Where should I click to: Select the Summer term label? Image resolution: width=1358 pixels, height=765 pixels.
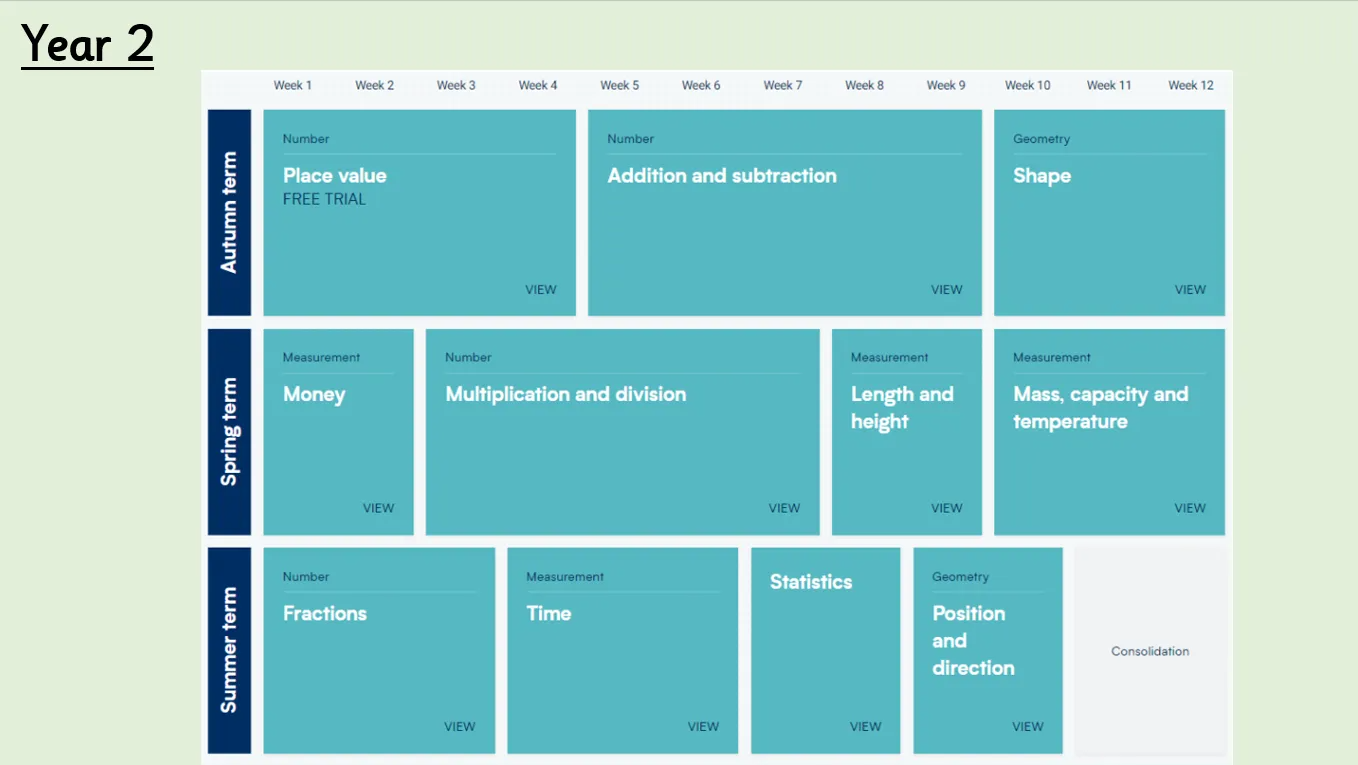pyautogui.click(x=229, y=650)
